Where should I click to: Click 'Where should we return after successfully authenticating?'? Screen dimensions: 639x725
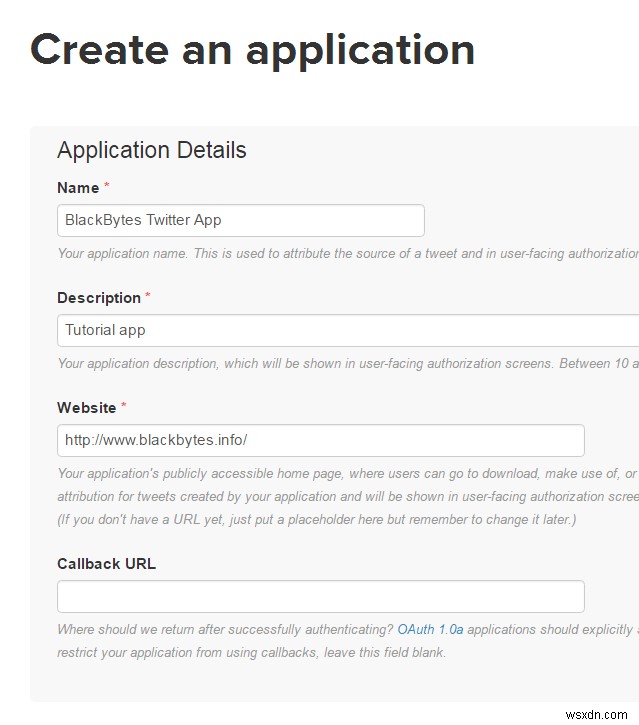[x=225, y=630]
